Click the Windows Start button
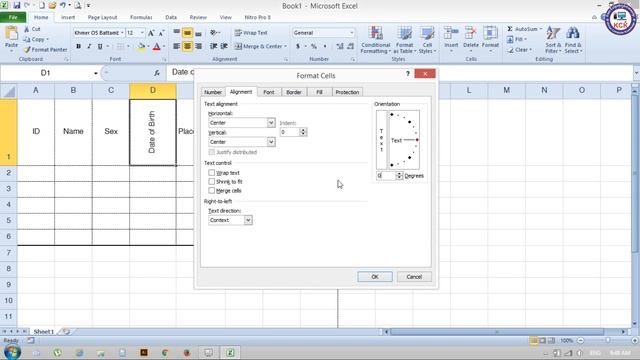This screenshot has width=640, height=360. click(12, 352)
